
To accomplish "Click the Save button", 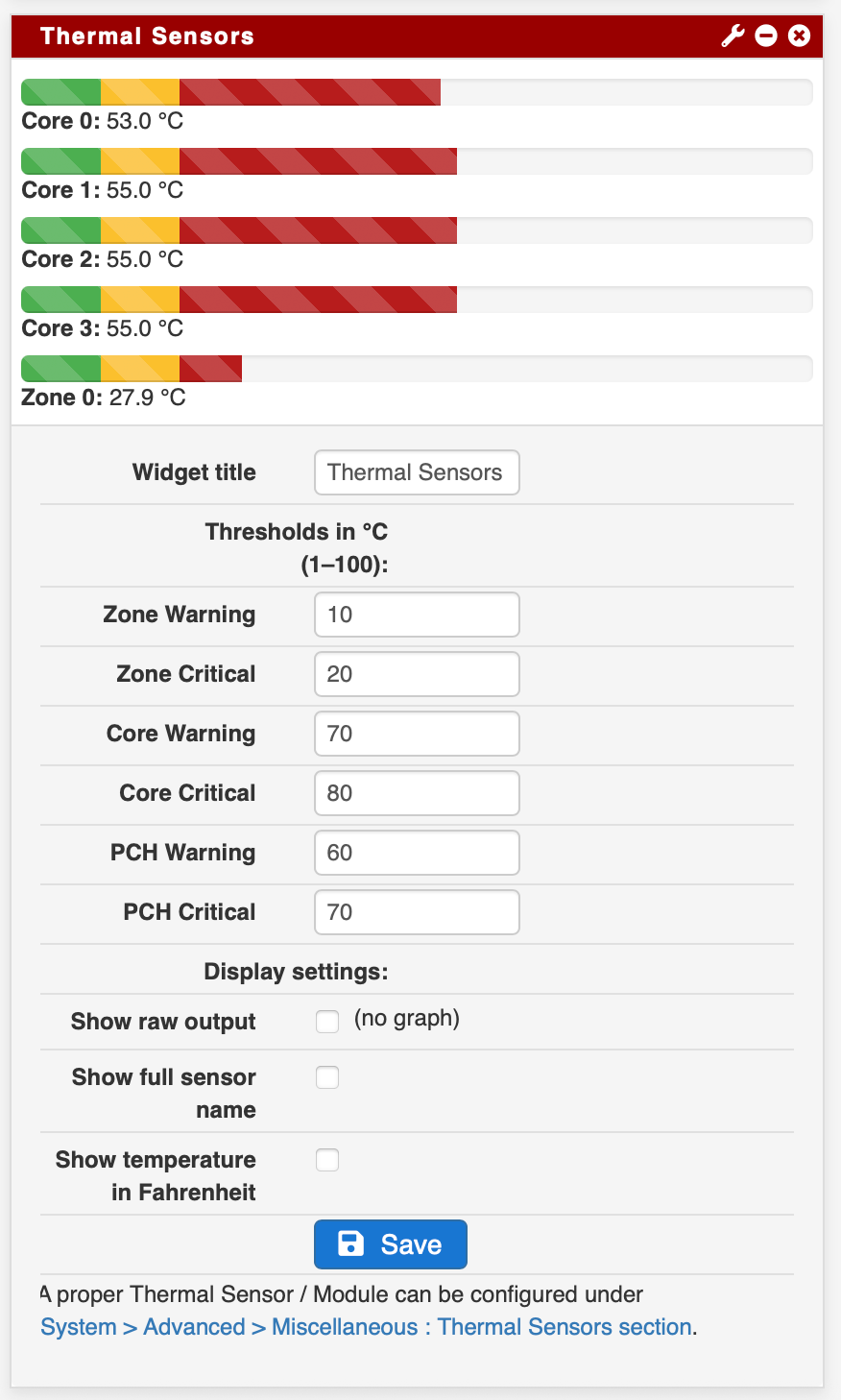I will [x=391, y=1244].
